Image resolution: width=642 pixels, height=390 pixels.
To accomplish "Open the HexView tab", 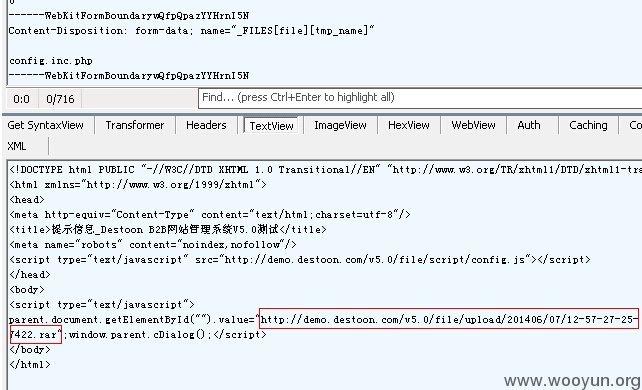I will coord(409,125).
